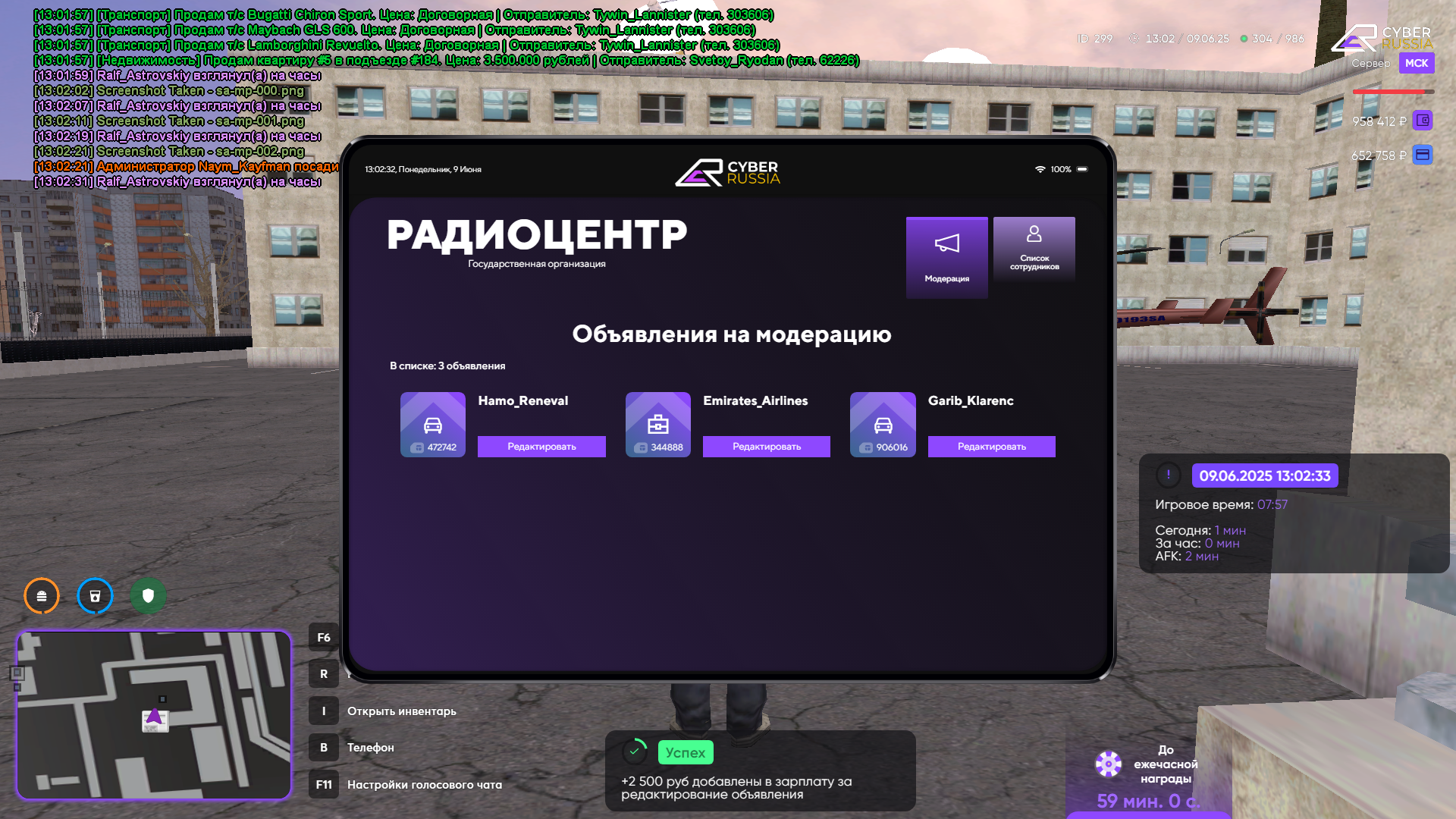Open inventory via I hotkey
The width and height of the screenshot is (1456, 819).
[324, 711]
